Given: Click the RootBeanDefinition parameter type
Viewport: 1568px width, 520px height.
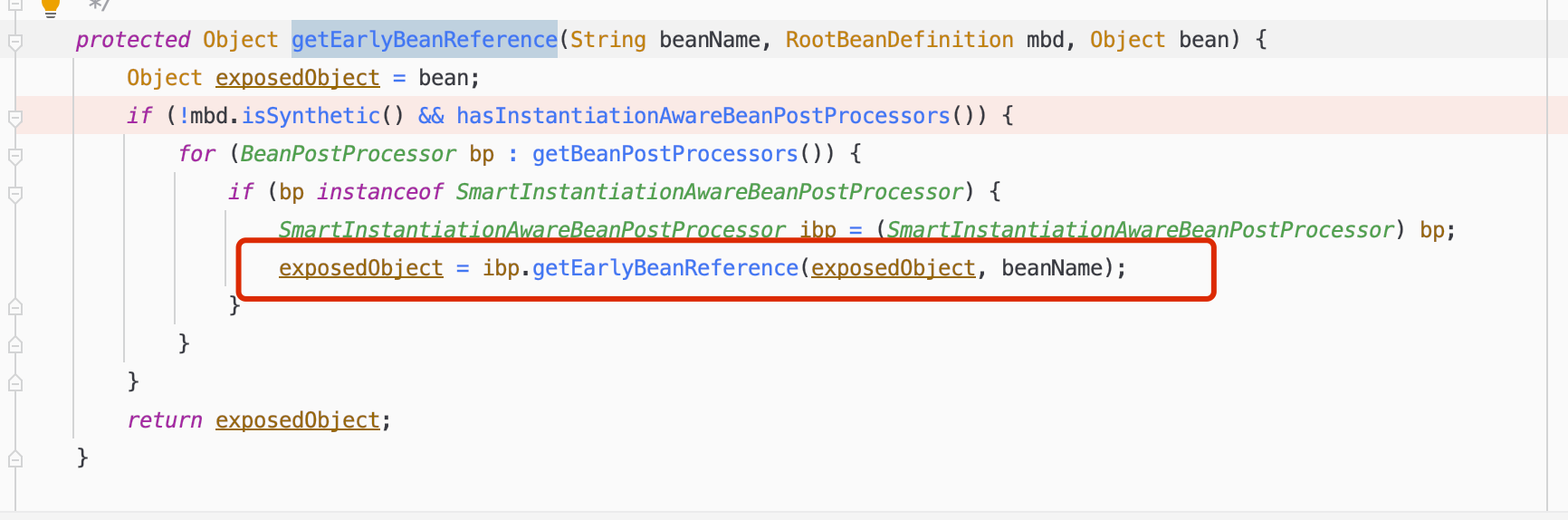Looking at the screenshot, I should (898, 40).
